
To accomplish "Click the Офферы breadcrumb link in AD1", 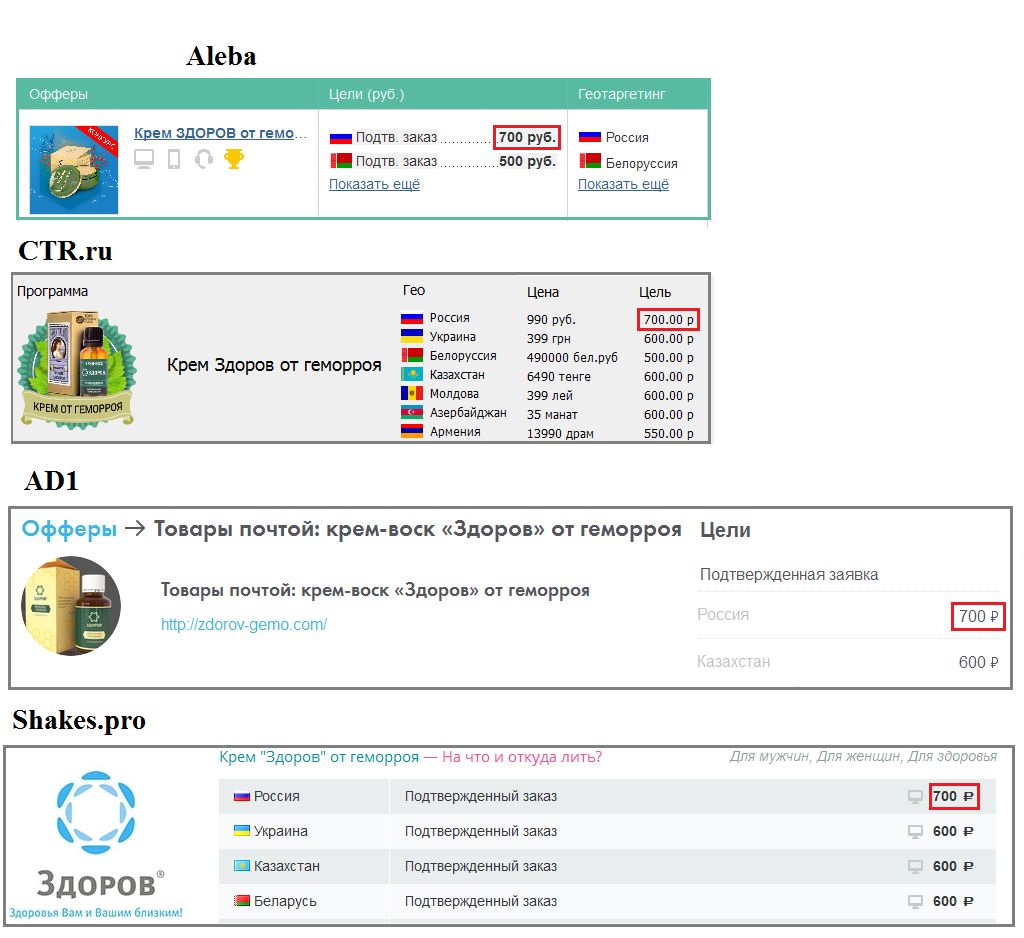I will [x=69, y=528].
